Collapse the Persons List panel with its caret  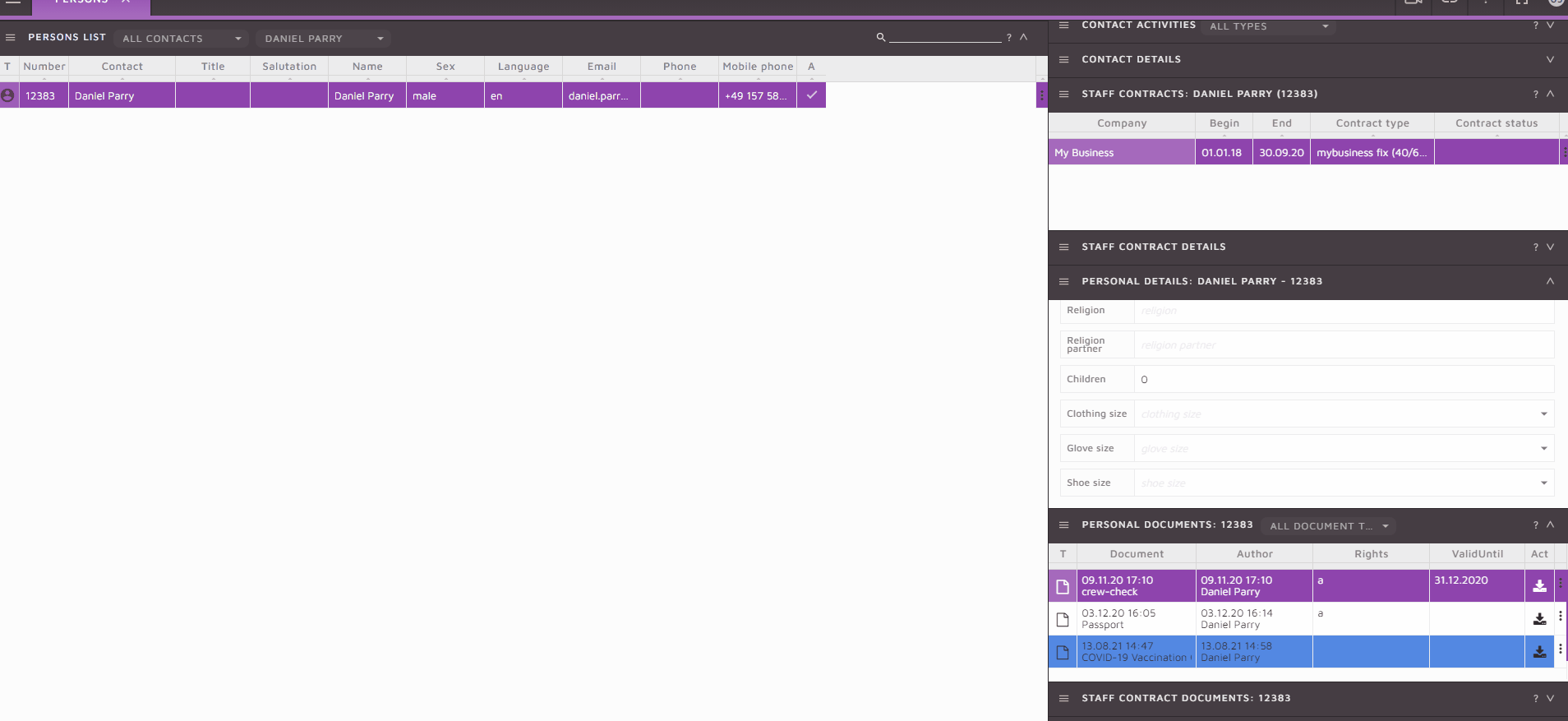1024,37
